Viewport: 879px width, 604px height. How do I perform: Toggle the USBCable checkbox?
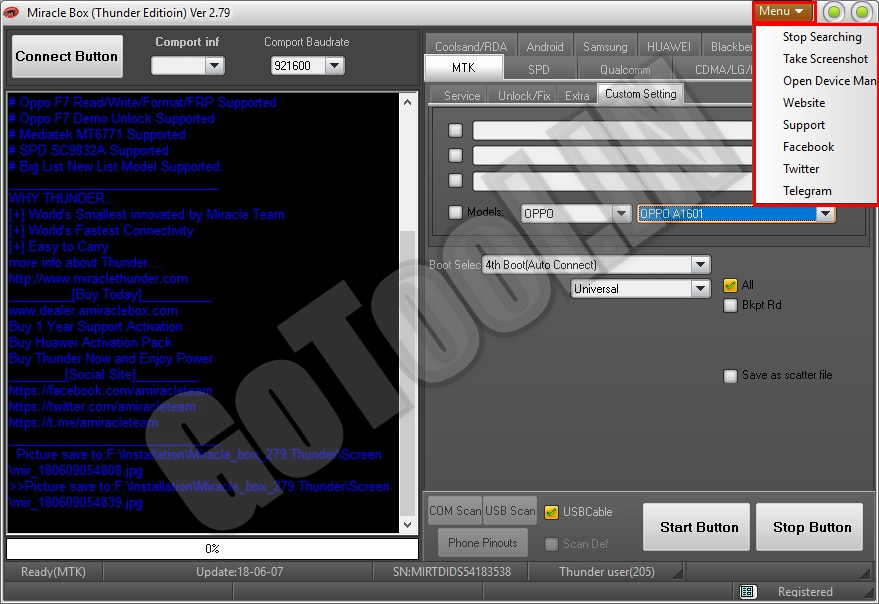[551, 512]
